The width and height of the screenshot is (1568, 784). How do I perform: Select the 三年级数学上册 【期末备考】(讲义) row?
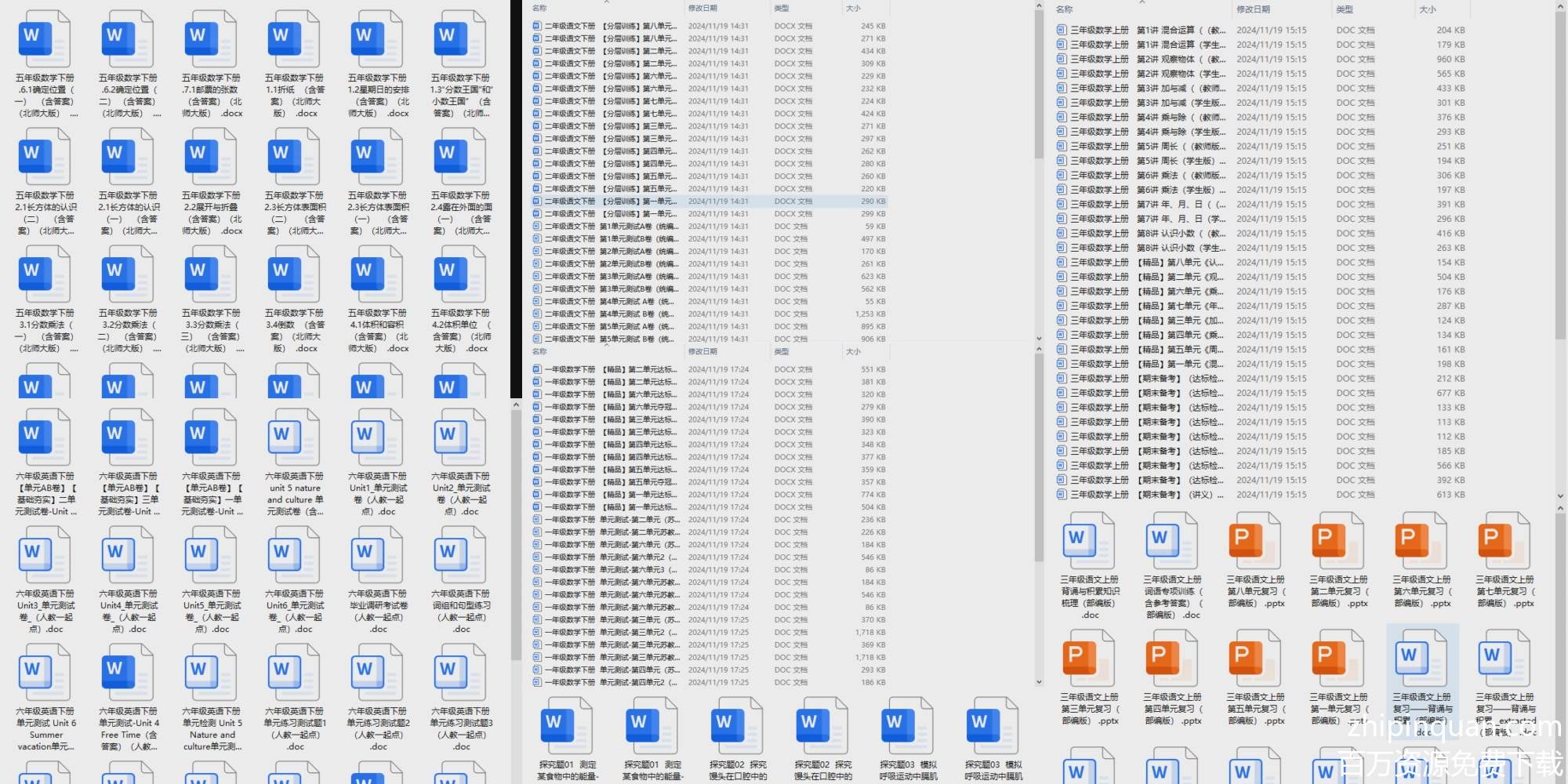tap(1137, 495)
